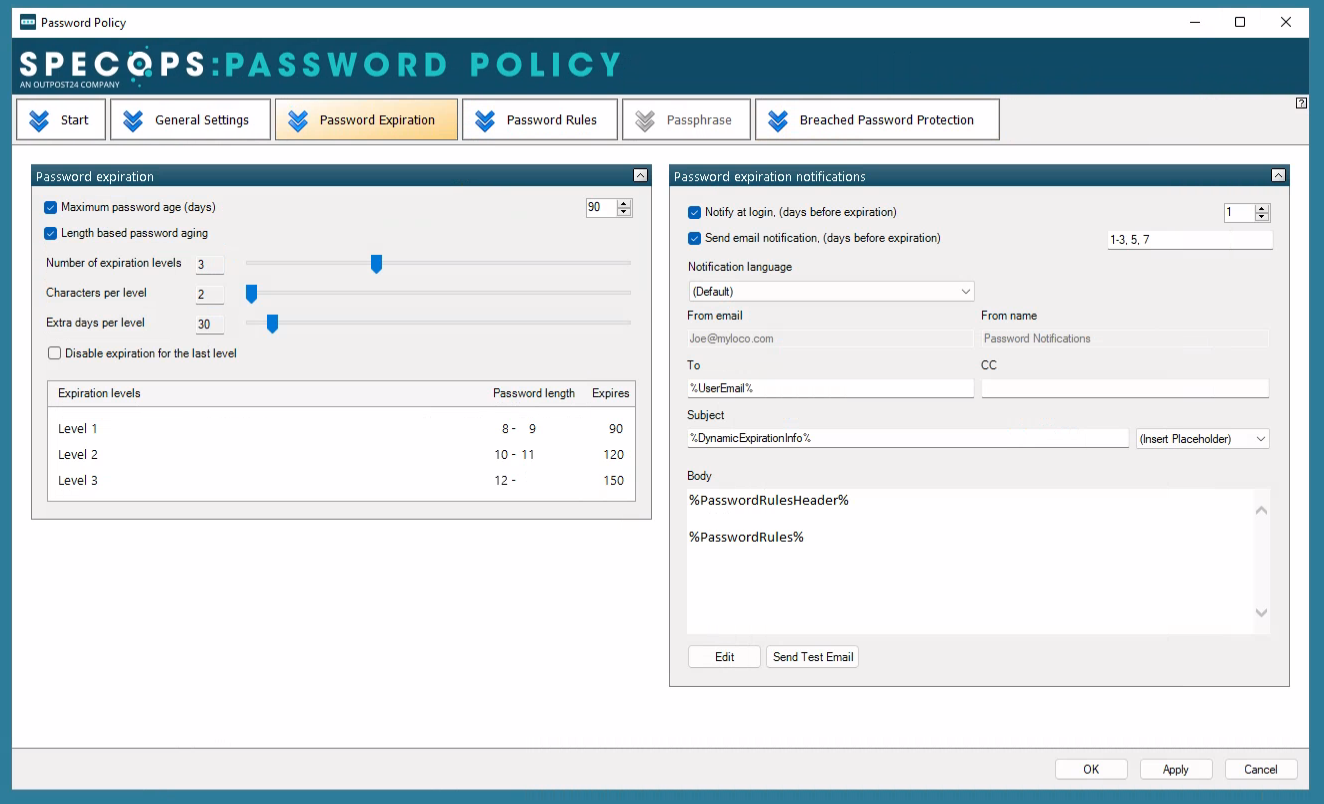
Task: Click the Extra days per level value box
Action: pyautogui.click(x=209, y=324)
